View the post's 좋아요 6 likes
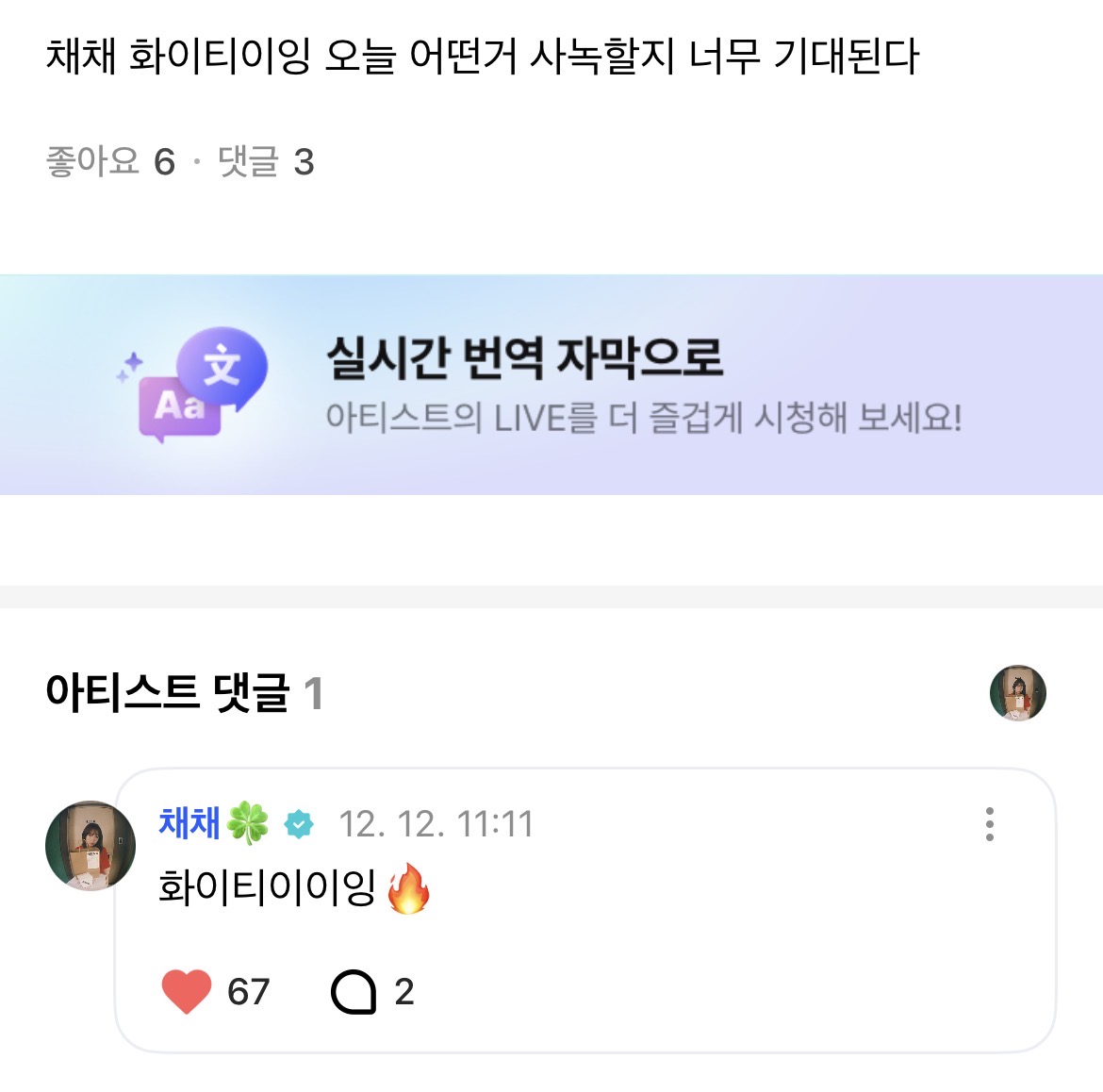The width and height of the screenshot is (1103, 1092). coord(110,162)
